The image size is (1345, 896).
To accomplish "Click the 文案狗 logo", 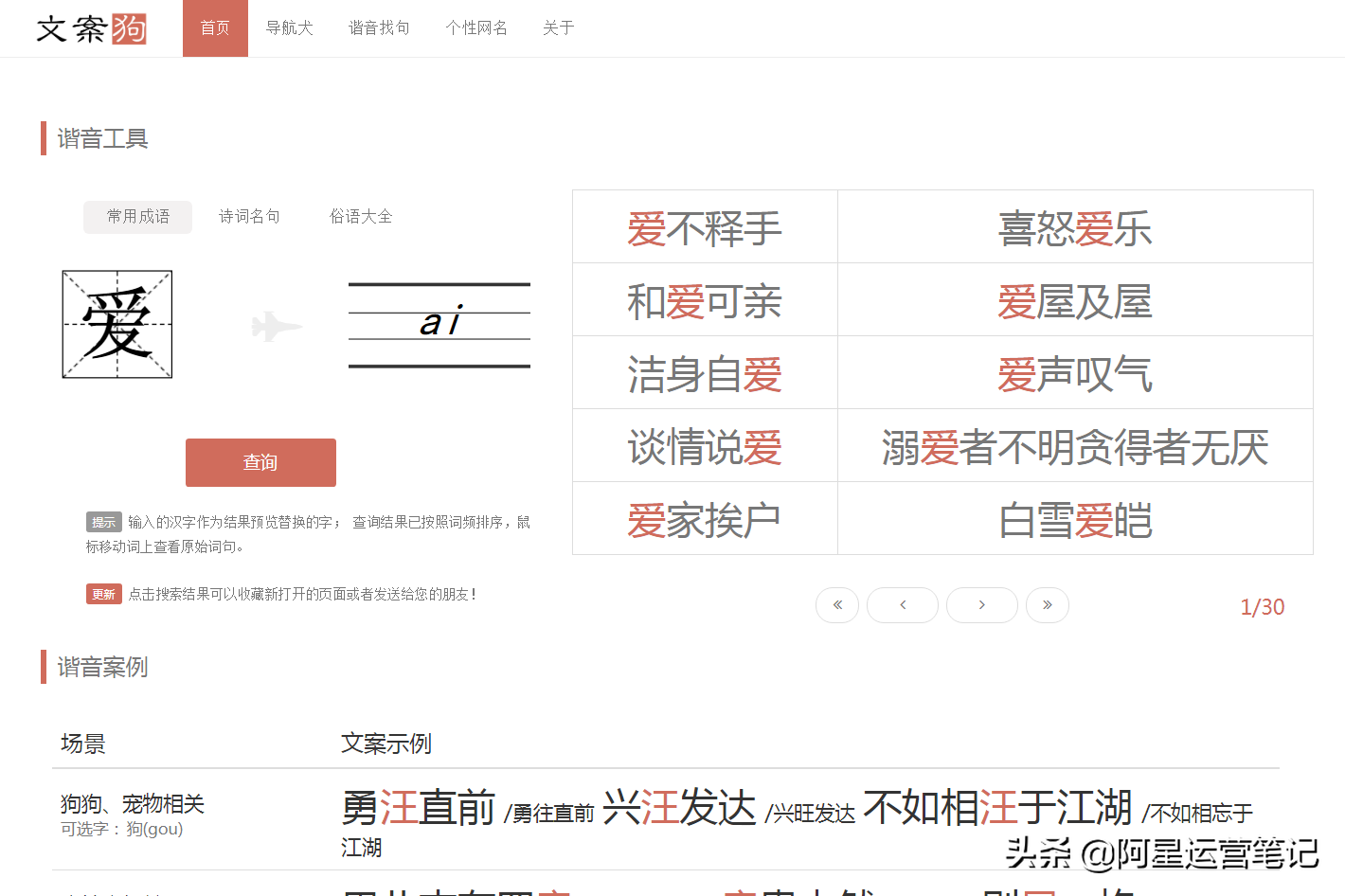I will click(x=90, y=28).
